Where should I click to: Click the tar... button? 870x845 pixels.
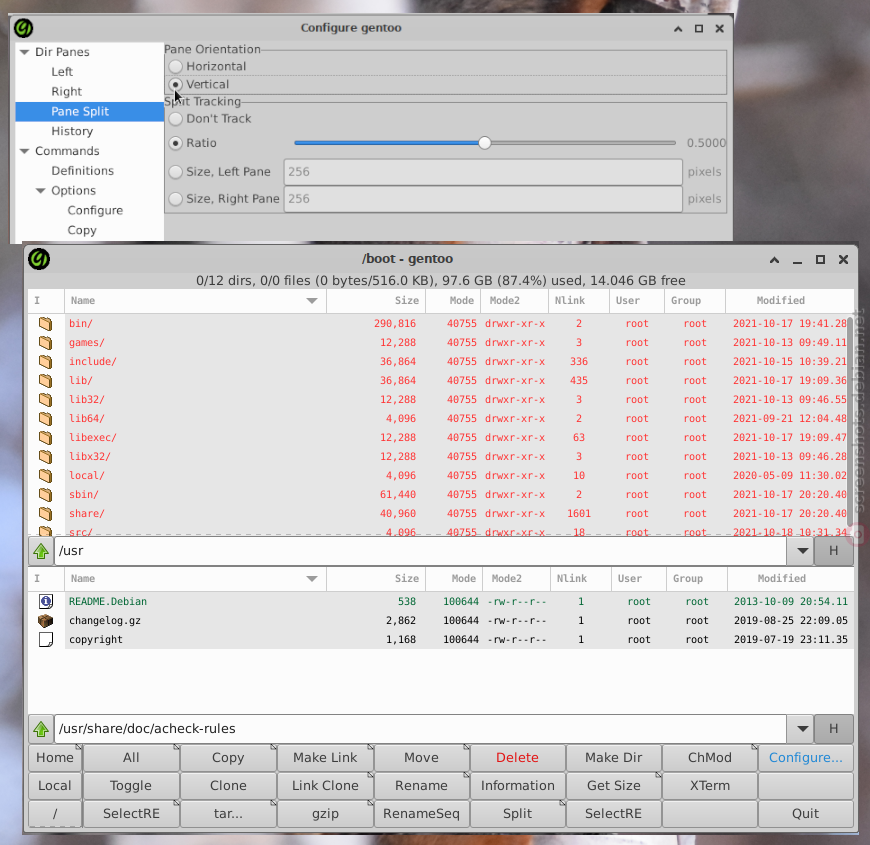point(228,814)
